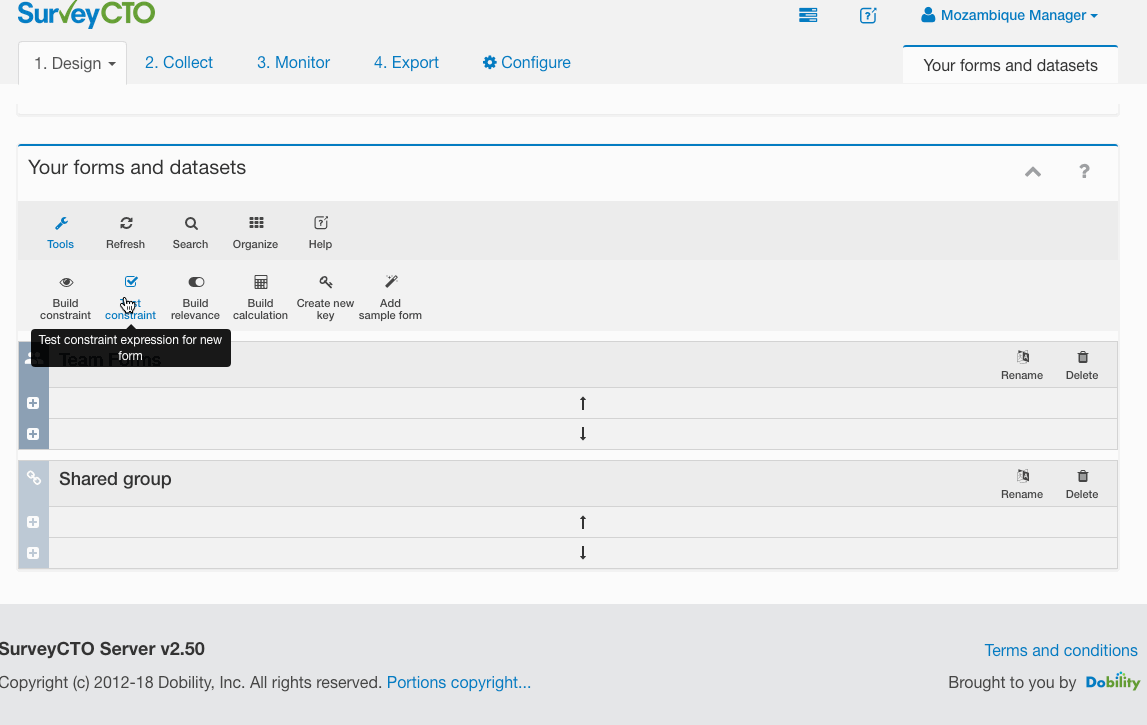
Task: Create new key tool
Action: (x=326, y=298)
